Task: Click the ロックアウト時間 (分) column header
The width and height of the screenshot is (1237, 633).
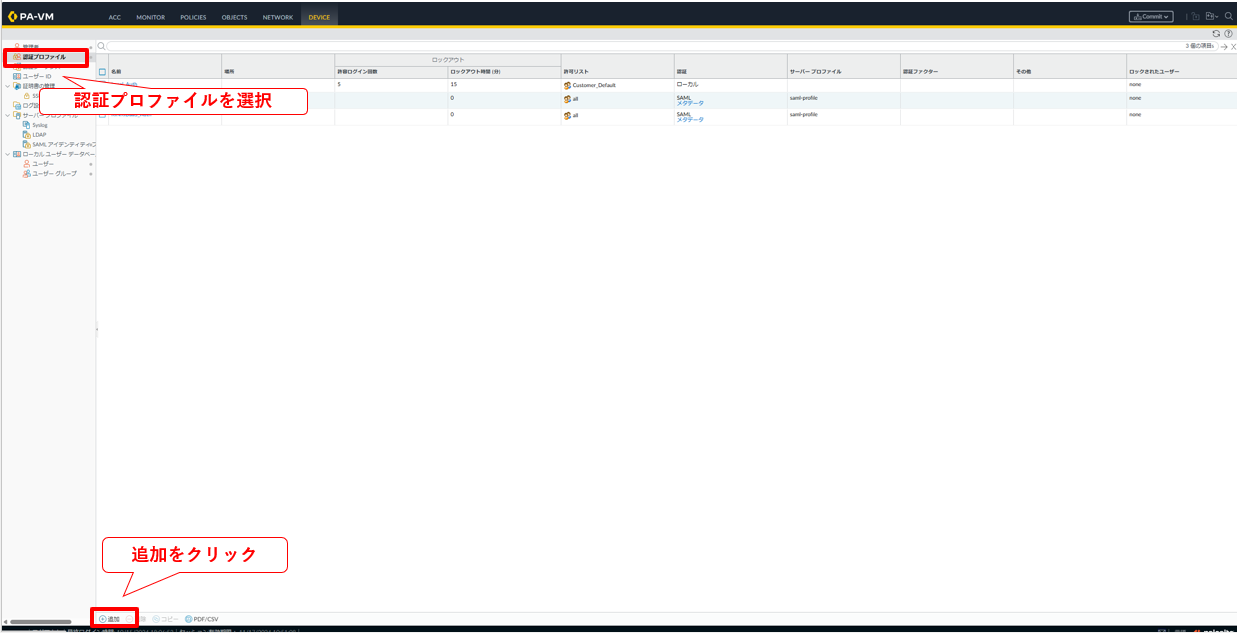Action: 504,72
